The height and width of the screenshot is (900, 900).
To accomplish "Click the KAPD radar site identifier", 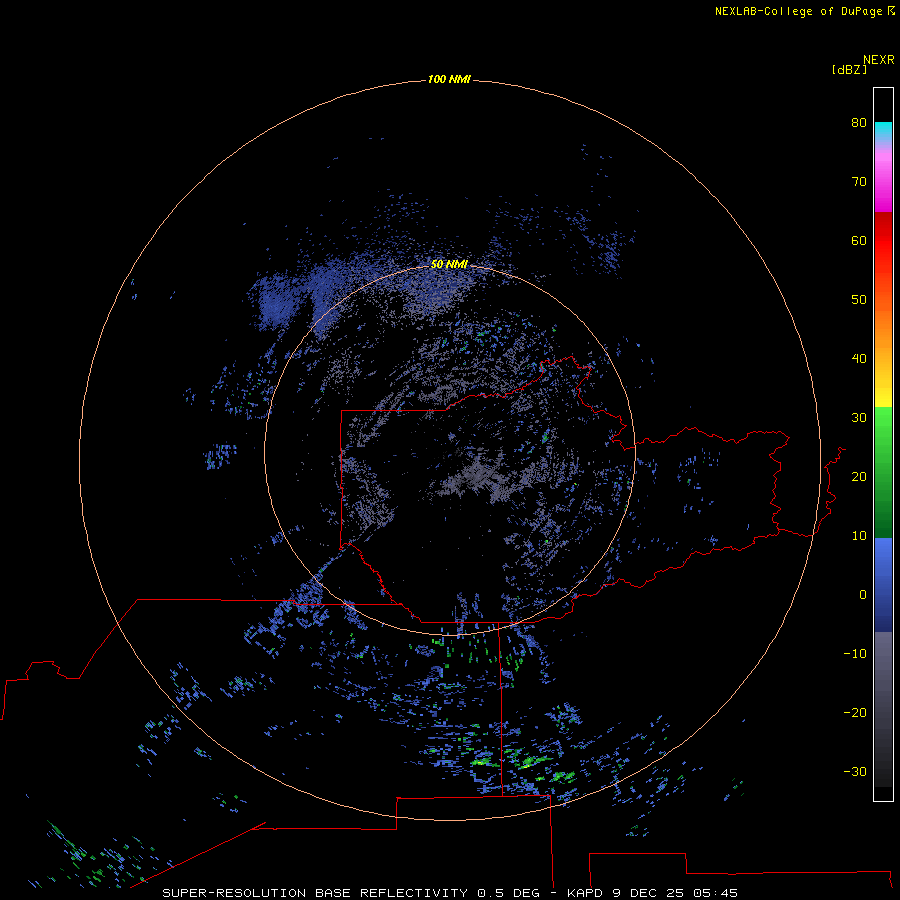I will pos(584,893).
